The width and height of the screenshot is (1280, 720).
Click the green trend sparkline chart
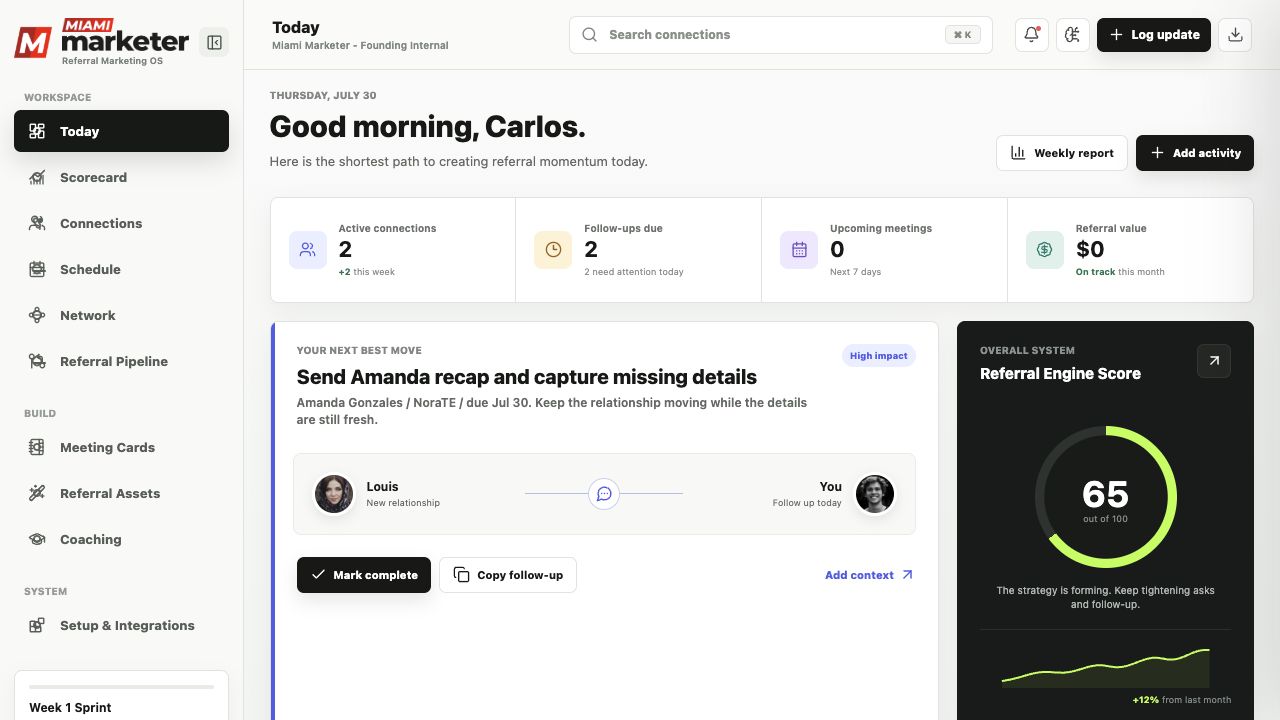1105,668
